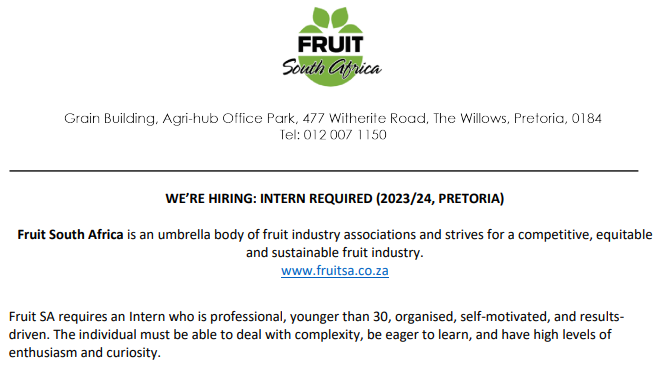Click the postal code 0184 in the address

tap(587, 118)
